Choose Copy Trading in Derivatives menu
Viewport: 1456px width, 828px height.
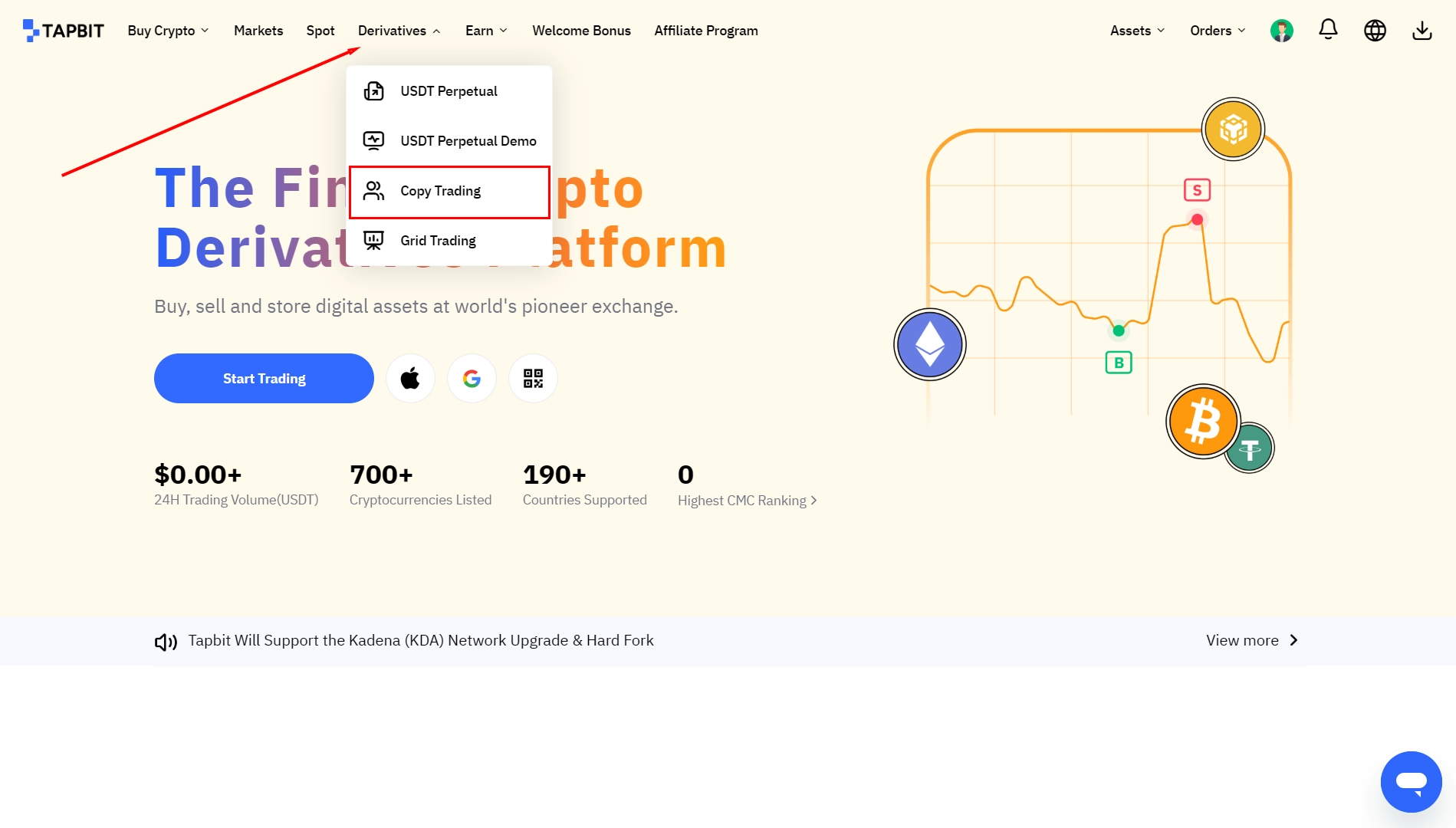pyautogui.click(x=449, y=192)
